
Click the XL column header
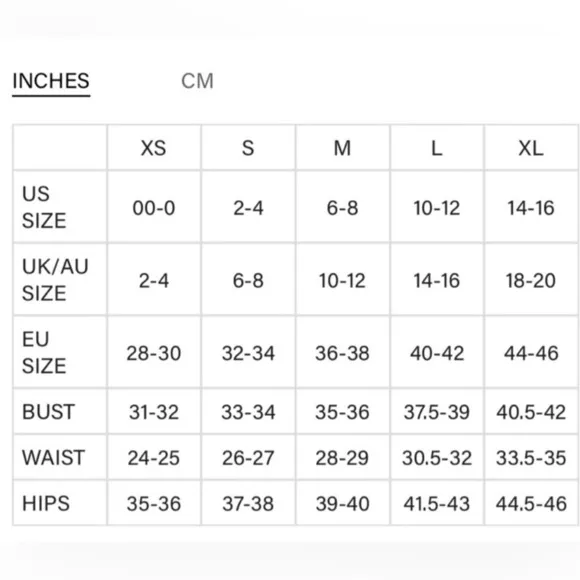coord(531,148)
